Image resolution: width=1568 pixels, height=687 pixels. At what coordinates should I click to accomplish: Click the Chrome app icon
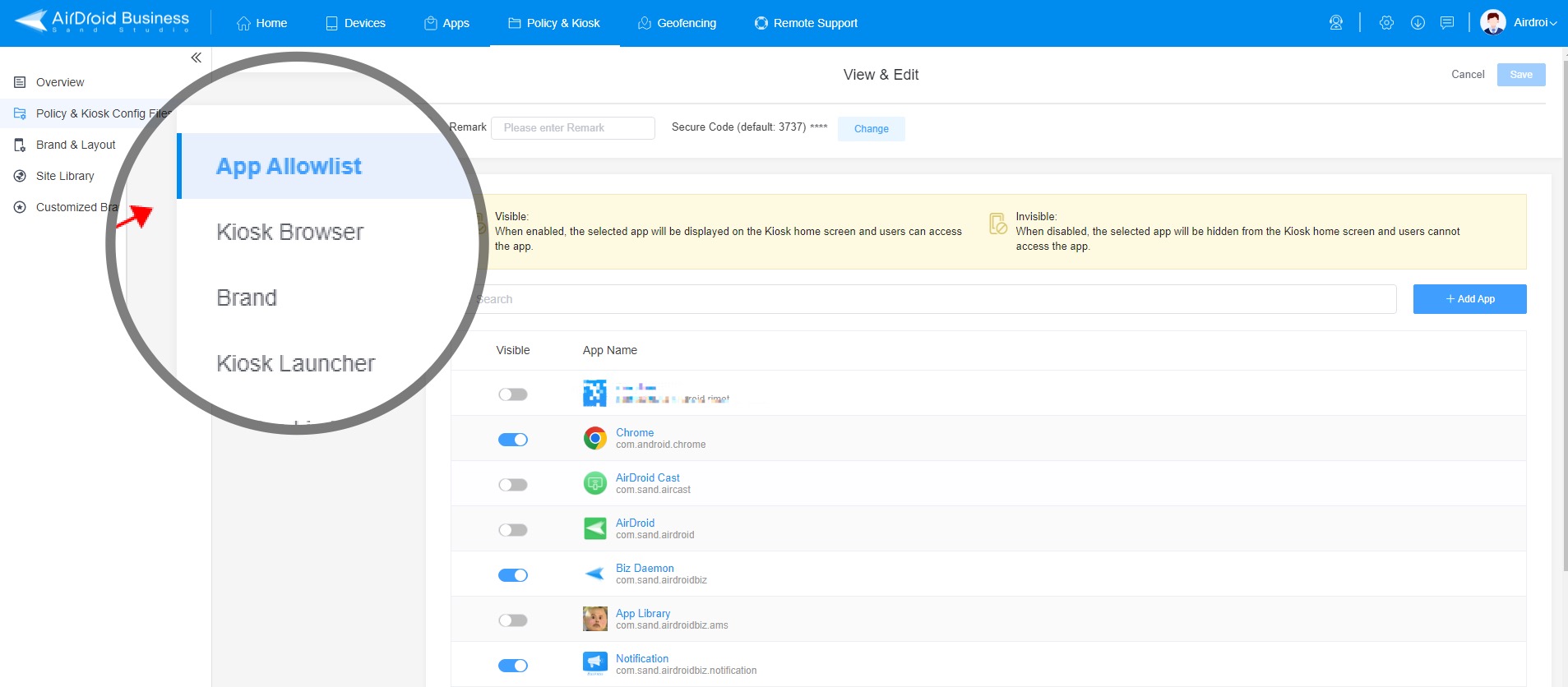594,438
